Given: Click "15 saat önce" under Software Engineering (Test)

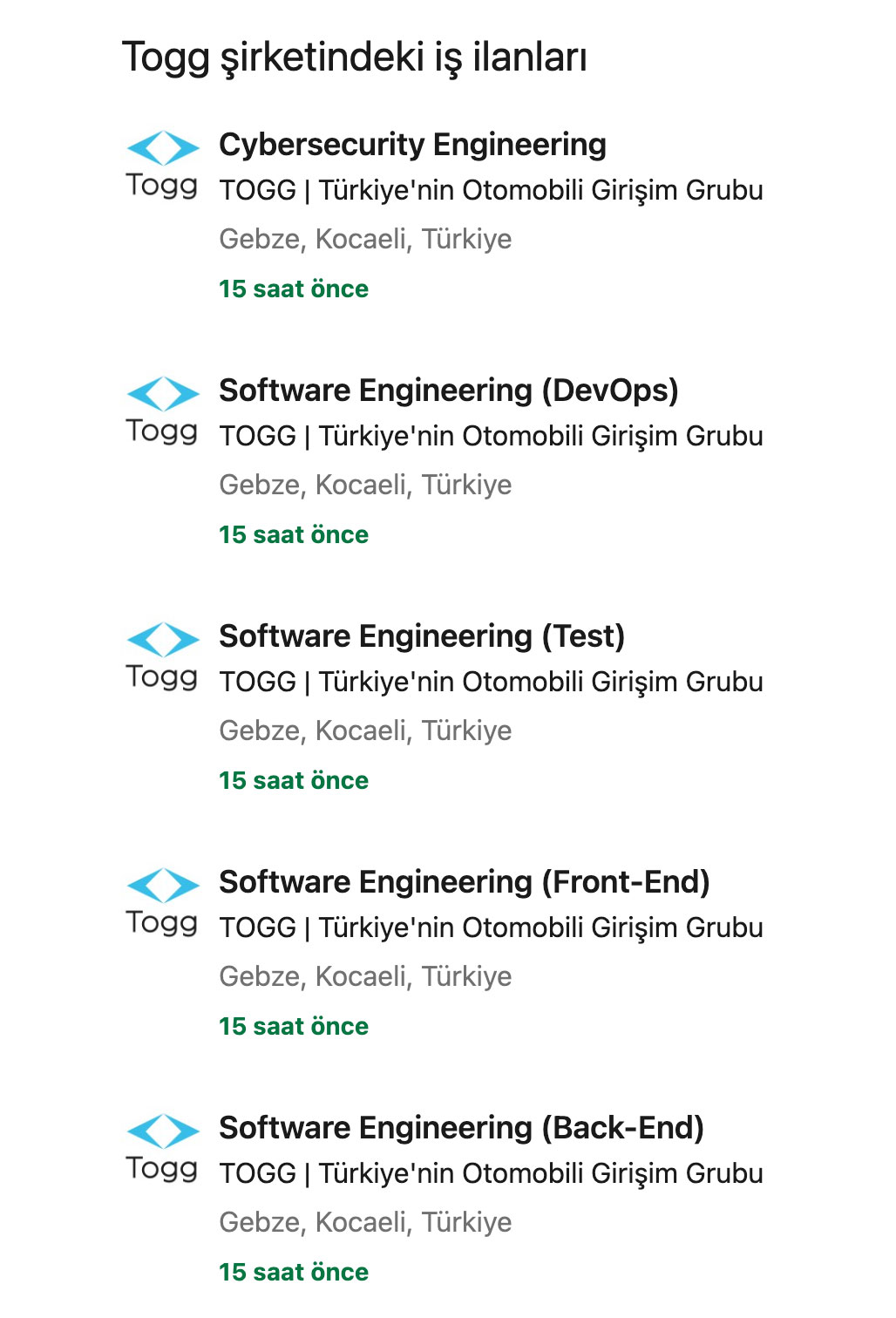Looking at the screenshot, I should (x=294, y=780).
